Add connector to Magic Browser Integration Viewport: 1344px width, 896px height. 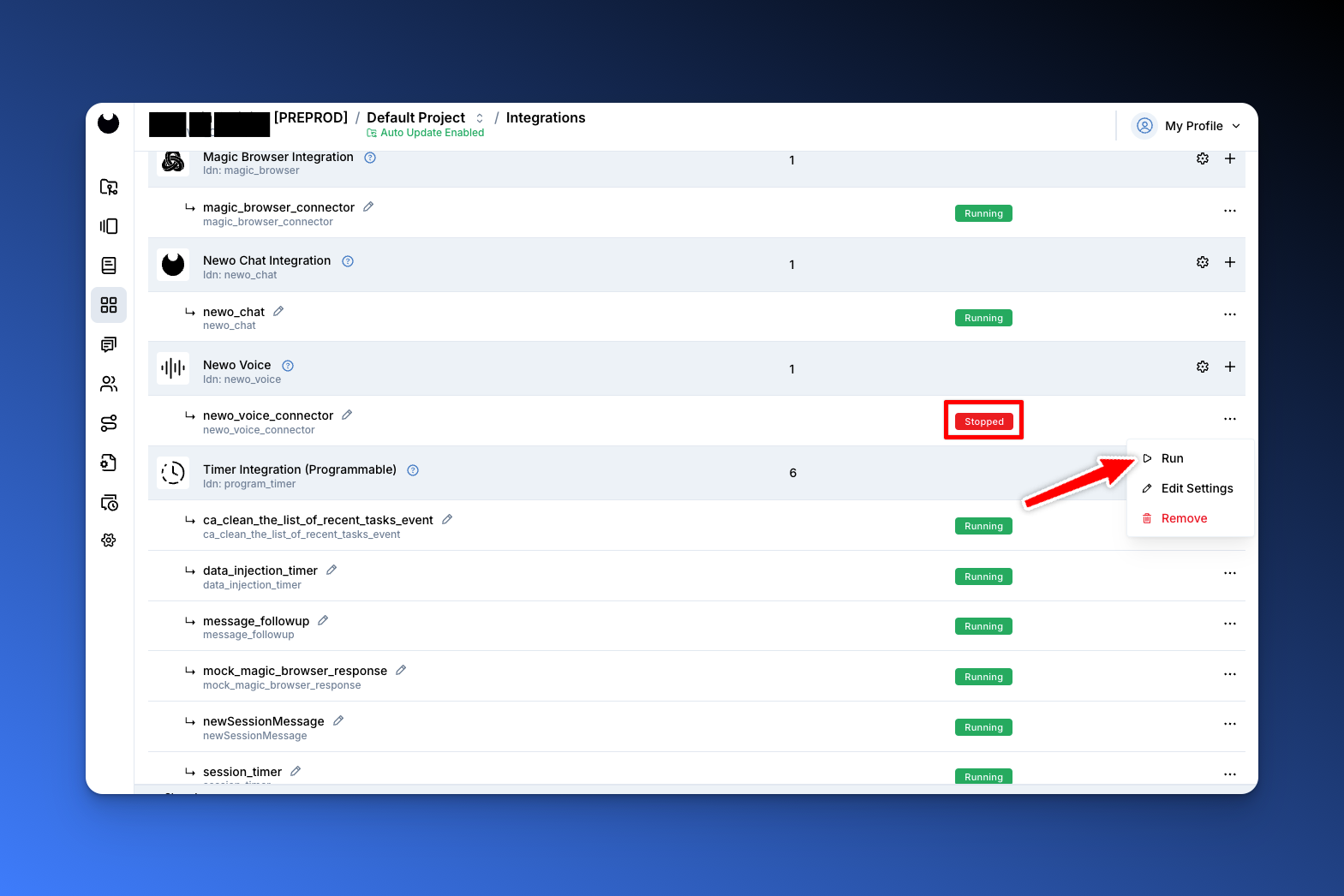1230,158
